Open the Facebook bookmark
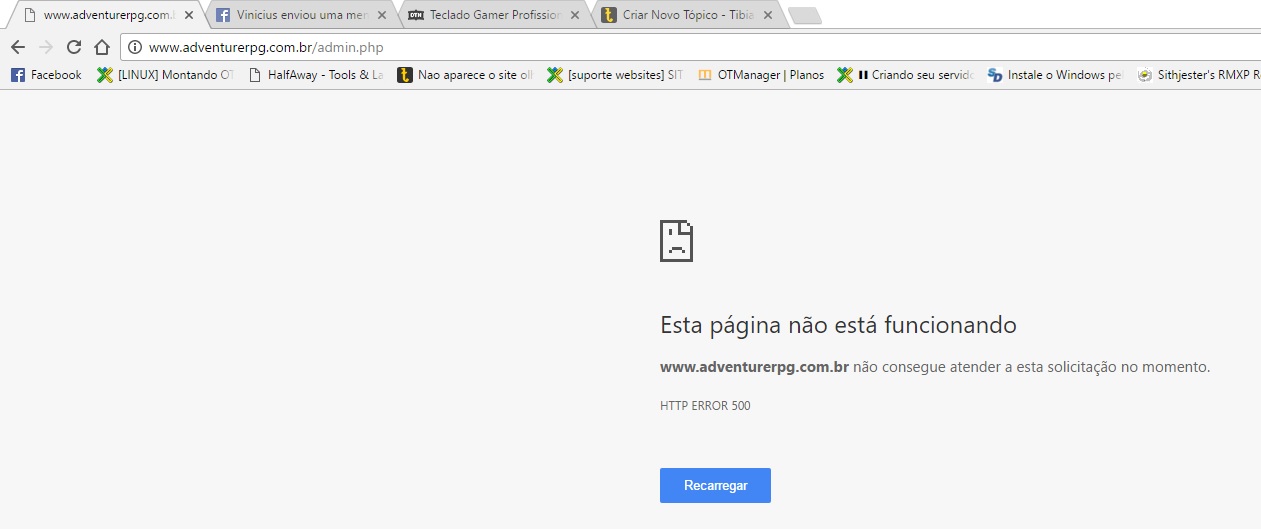This screenshot has height=529, width=1261. [x=46, y=75]
